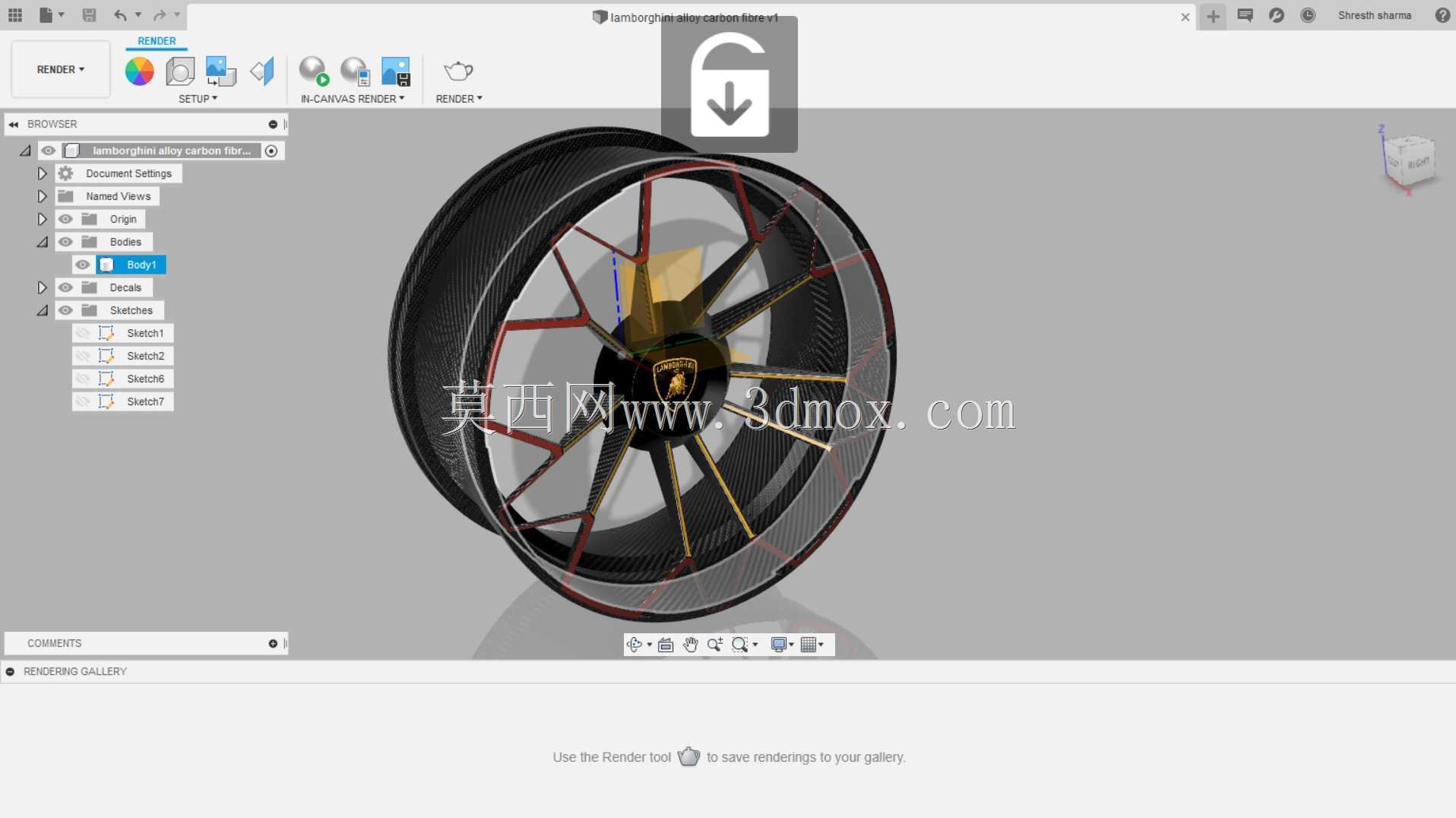Image resolution: width=1456 pixels, height=818 pixels.
Task: Open the RENDER workspace dropdown
Action: (x=61, y=69)
